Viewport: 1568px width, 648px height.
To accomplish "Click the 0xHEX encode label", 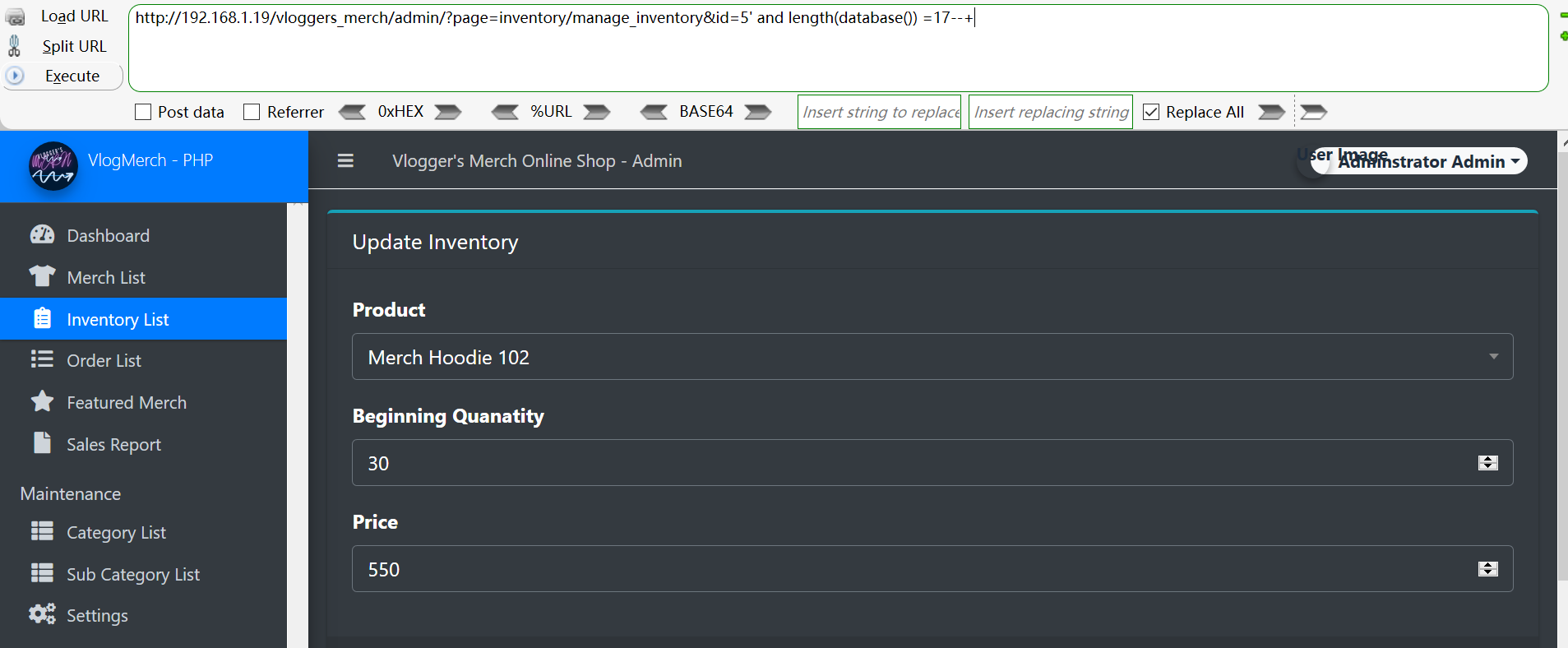I will (x=400, y=112).
